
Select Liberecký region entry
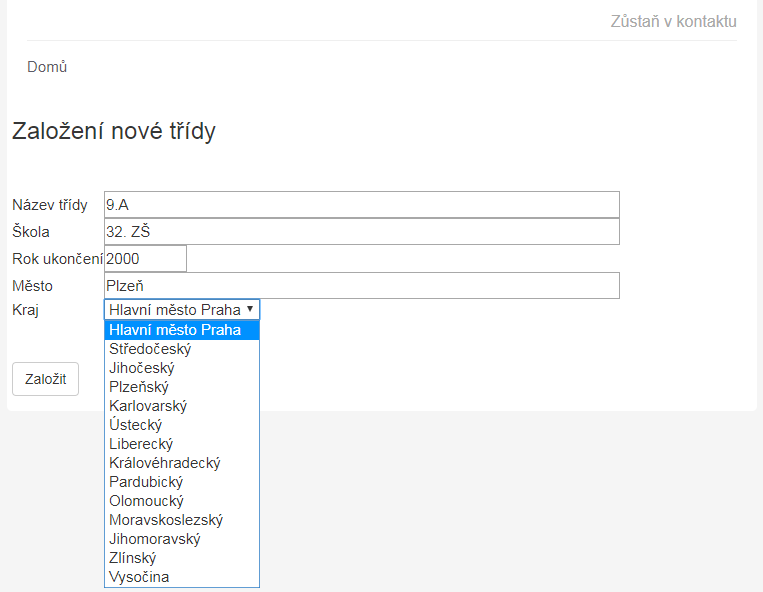tap(141, 444)
